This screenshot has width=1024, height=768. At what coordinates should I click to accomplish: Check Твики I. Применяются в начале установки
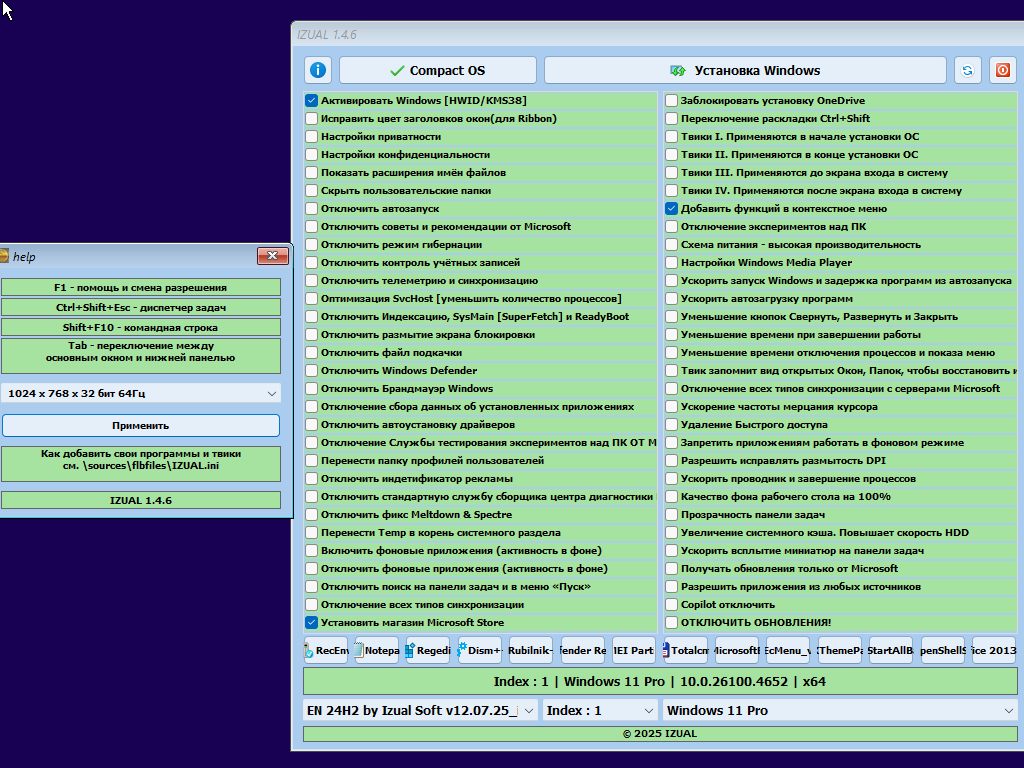(x=671, y=136)
